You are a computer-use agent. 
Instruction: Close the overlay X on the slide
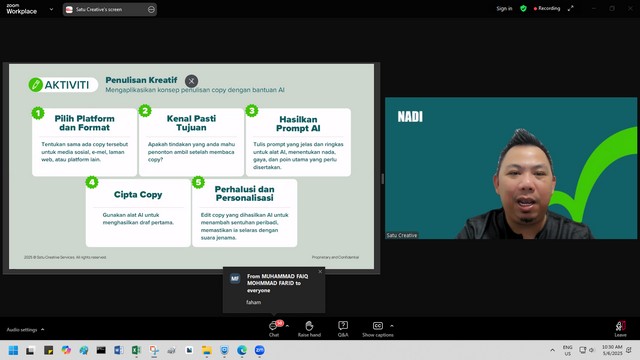(x=191, y=81)
